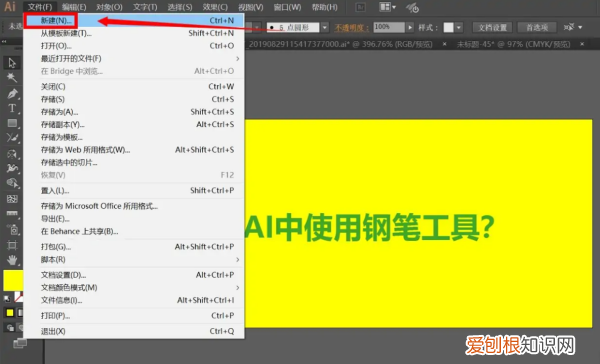Select the Type tool
This screenshot has height=364, width=600.
[12, 108]
